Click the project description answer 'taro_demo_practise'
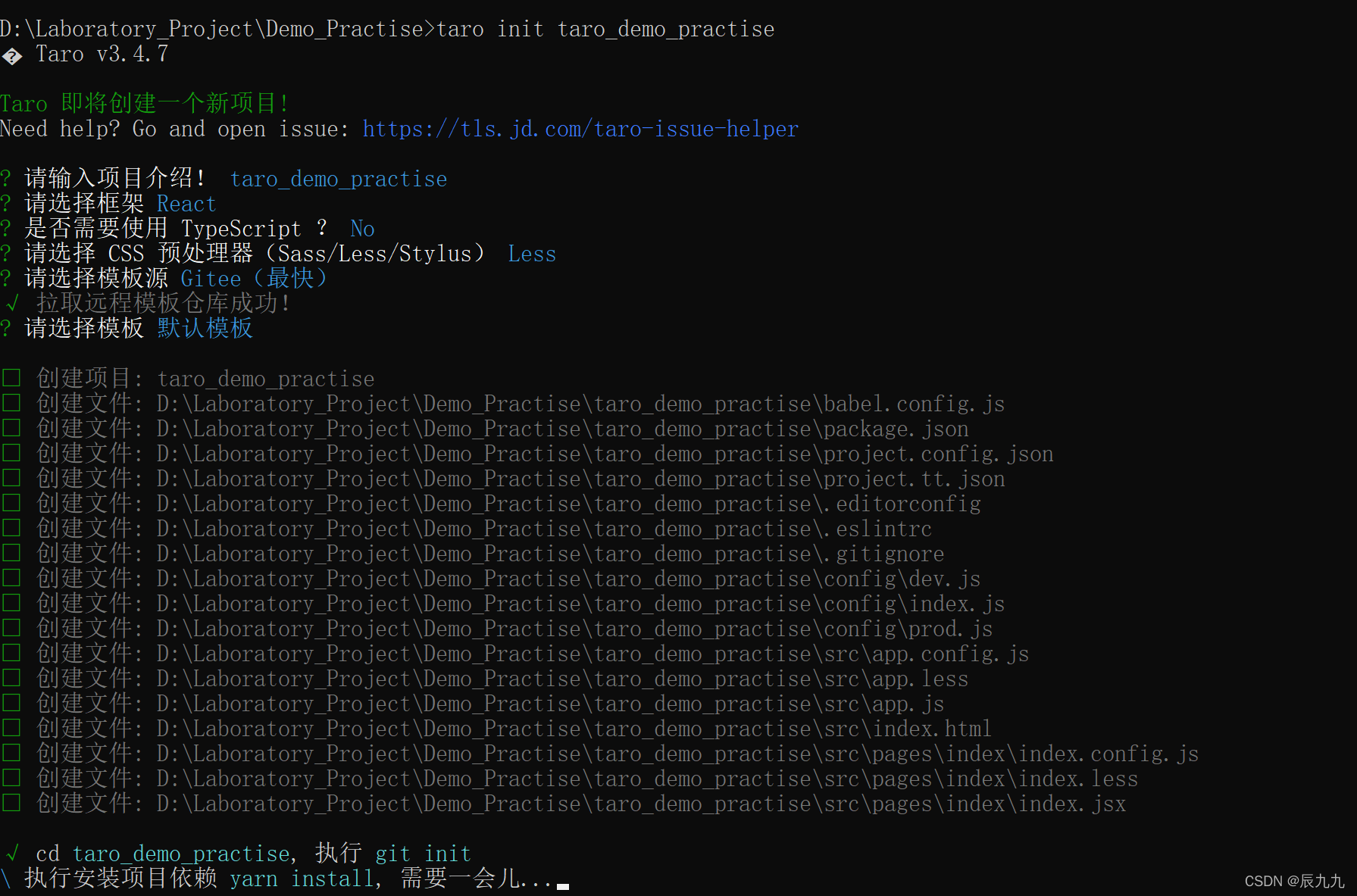1357x896 pixels. 339,180
